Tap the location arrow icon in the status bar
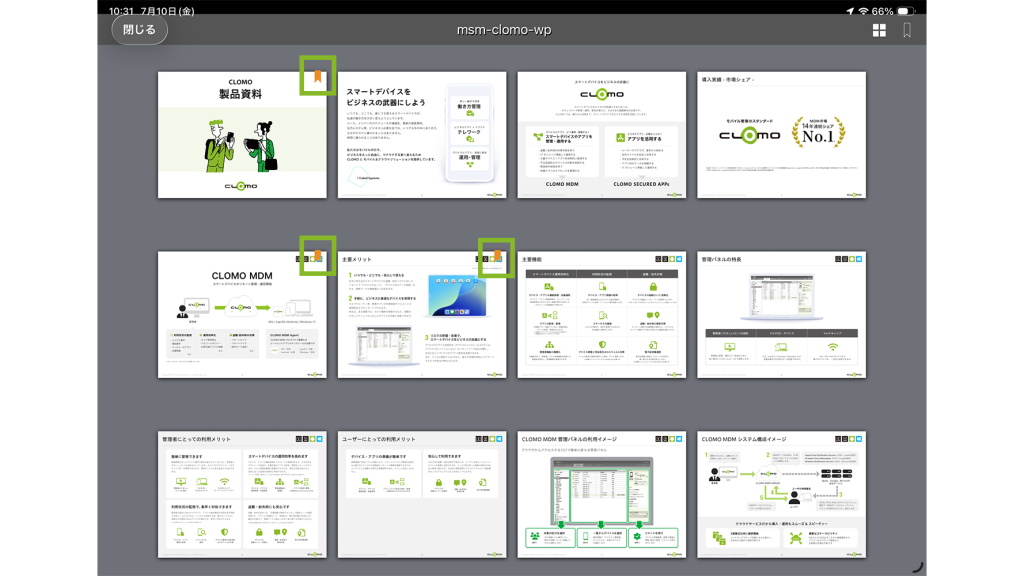This screenshot has width=1024, height=576. [x=850, y=11]
